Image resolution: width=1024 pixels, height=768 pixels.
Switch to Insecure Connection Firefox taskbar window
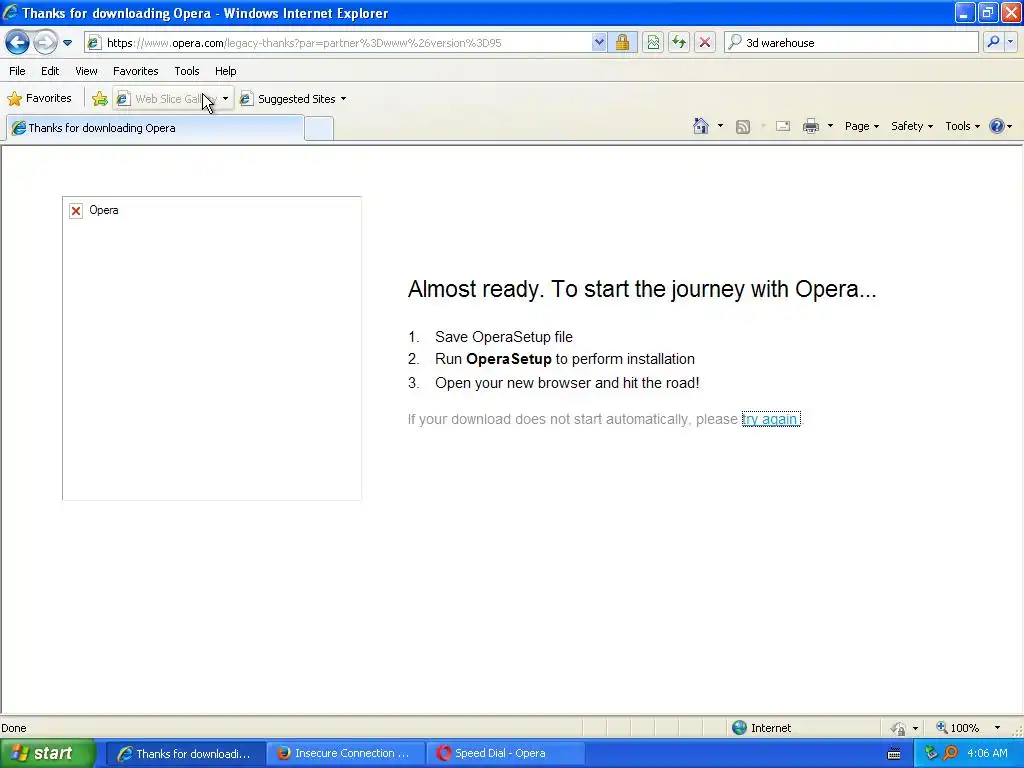[x=345, y=754]
